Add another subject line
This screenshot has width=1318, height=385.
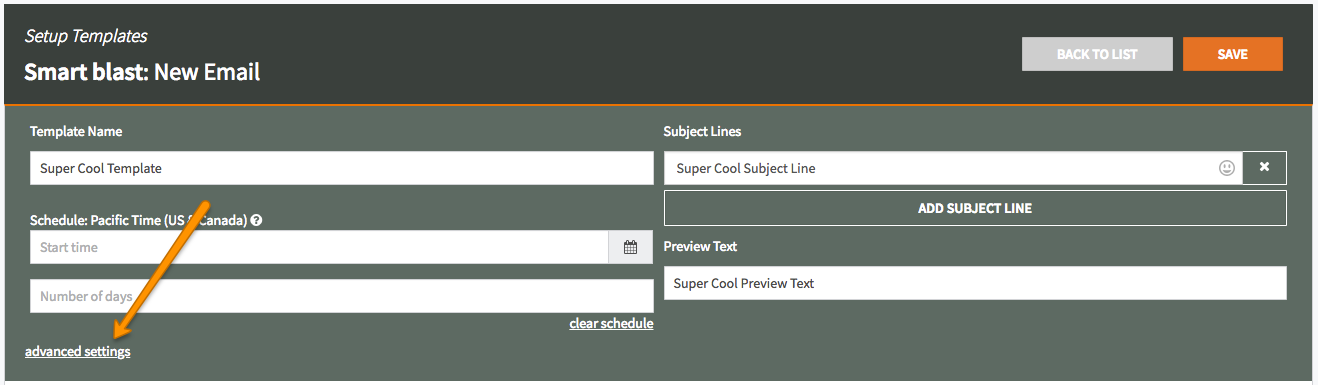click(x=975, y=208)
